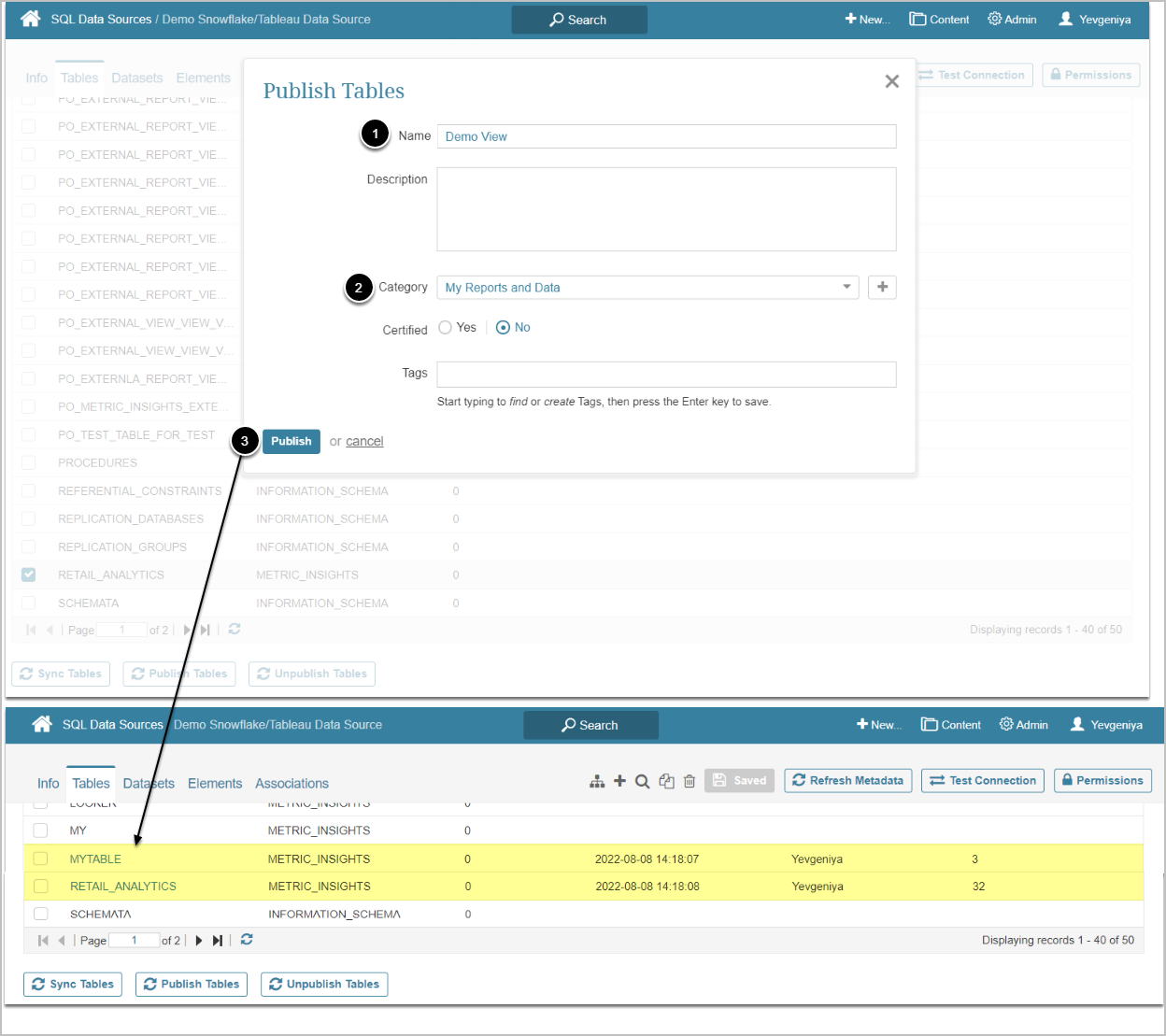The image size is (1166, 1036).
Task: Go to the next page in the bottom pager
Action: tap(199, 941)
